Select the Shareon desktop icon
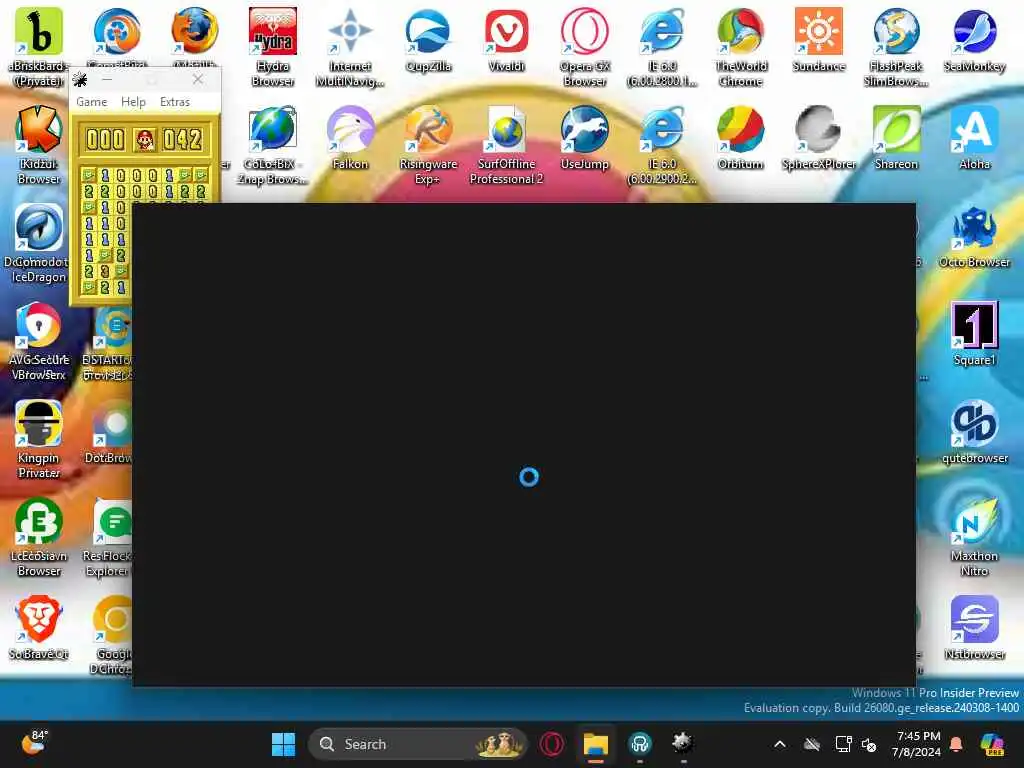Image resolution: width=1024 pixels, height=768 pixels. pyautogui.click(x=896, y=137)
